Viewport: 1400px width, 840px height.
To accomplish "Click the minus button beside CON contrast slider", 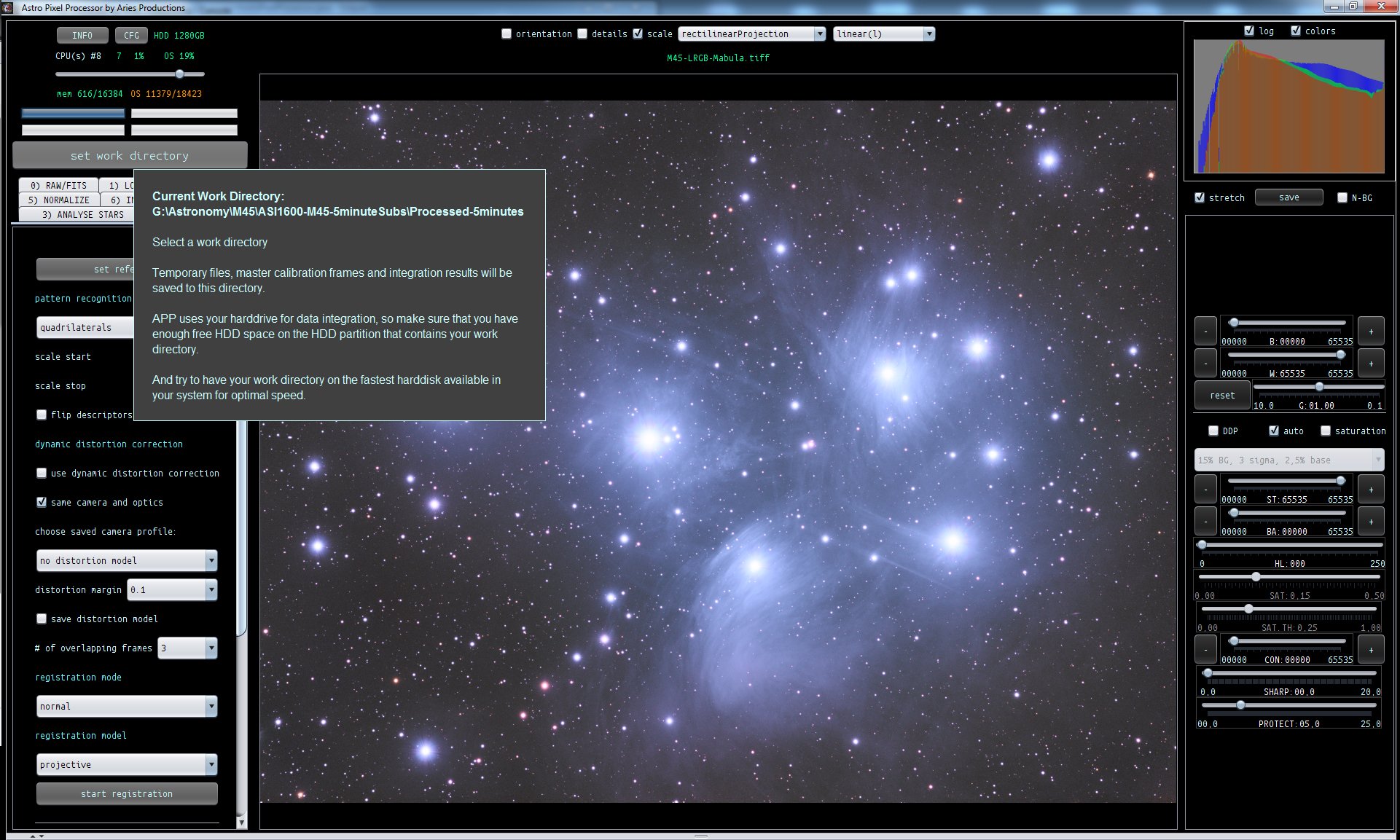I will (x=1205, y=650).
